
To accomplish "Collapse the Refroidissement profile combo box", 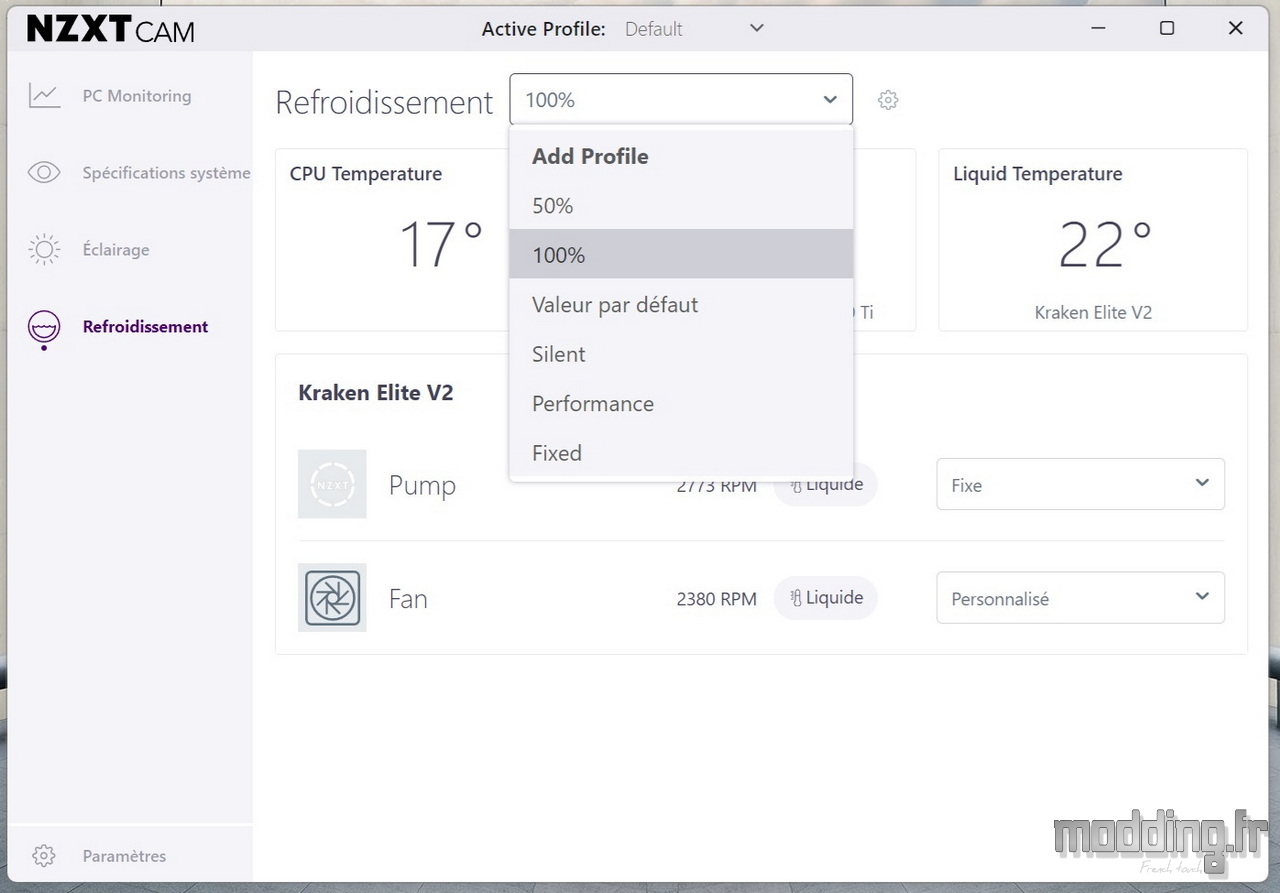I will 681,99.
